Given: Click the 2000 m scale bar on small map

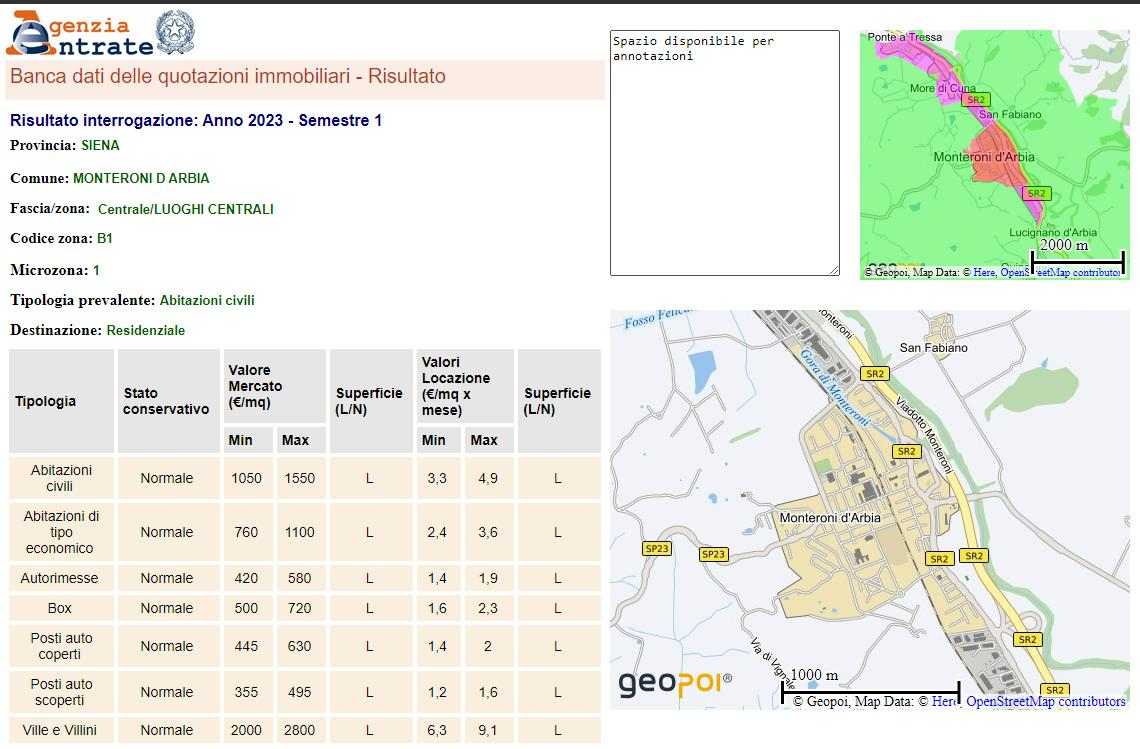Looking at the screenshot, I should pyautogui.click(x=1077, y=263).
